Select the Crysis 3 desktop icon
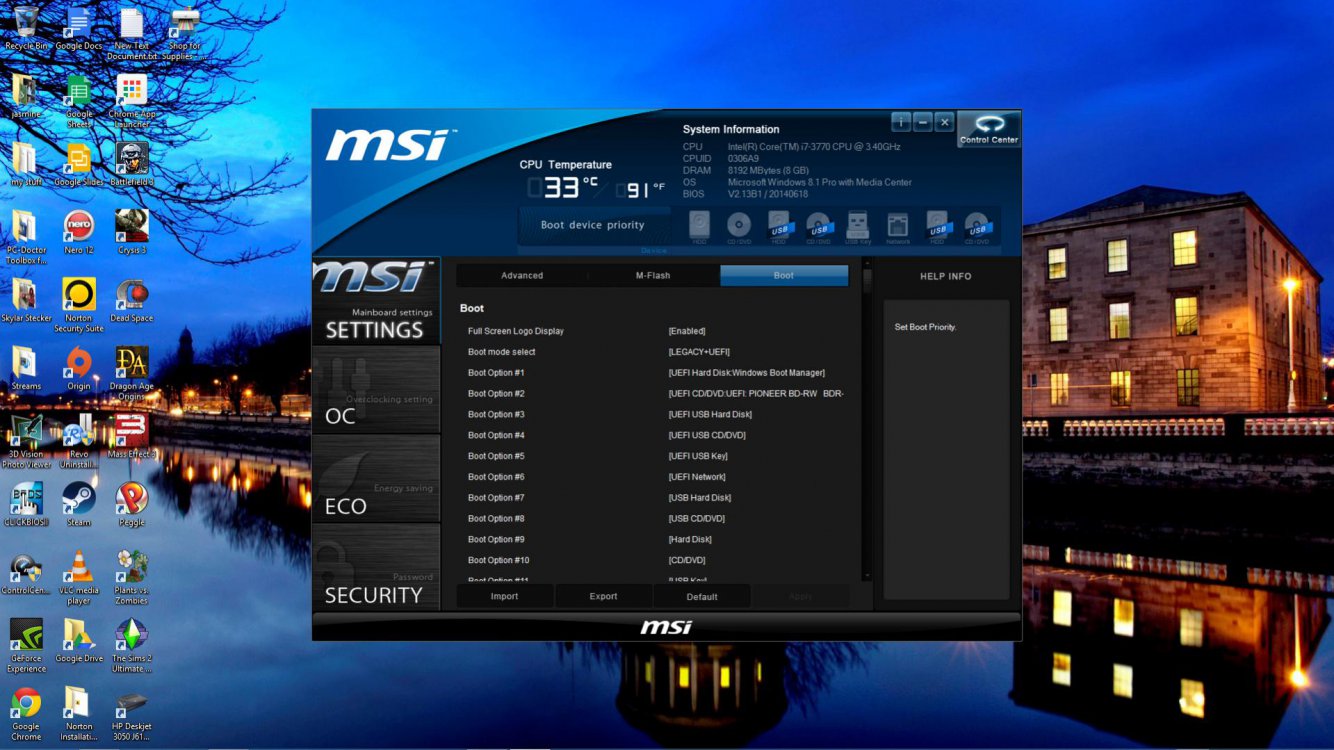 pos(131,233)
